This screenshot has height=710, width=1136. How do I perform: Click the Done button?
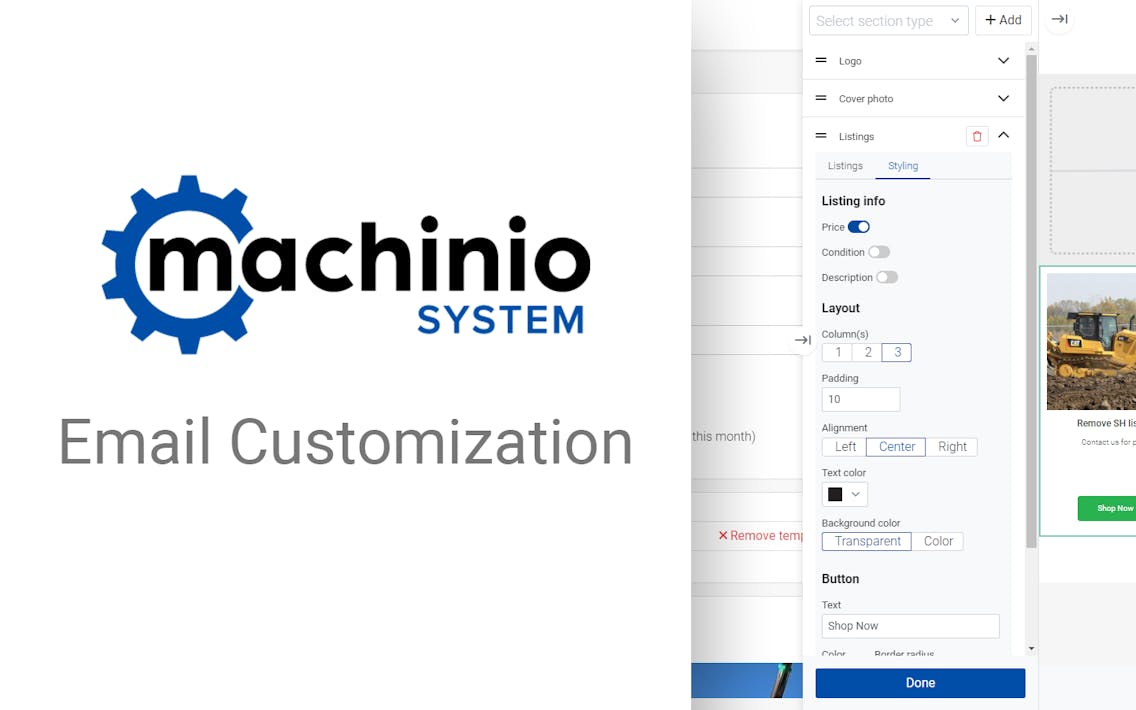(920, 683)
